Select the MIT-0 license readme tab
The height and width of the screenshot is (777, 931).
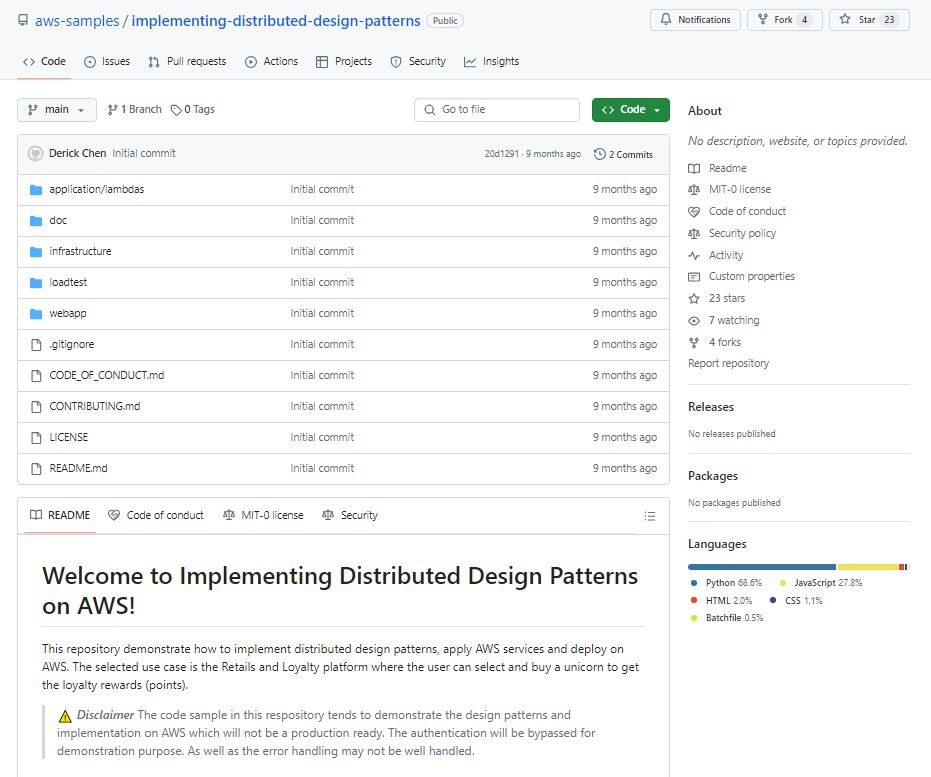click(263, 515)
